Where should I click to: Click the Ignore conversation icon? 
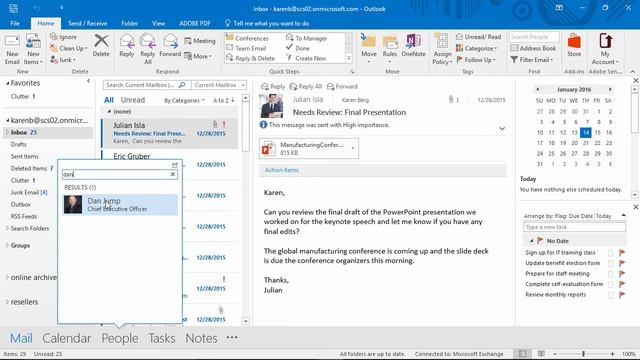53,37
